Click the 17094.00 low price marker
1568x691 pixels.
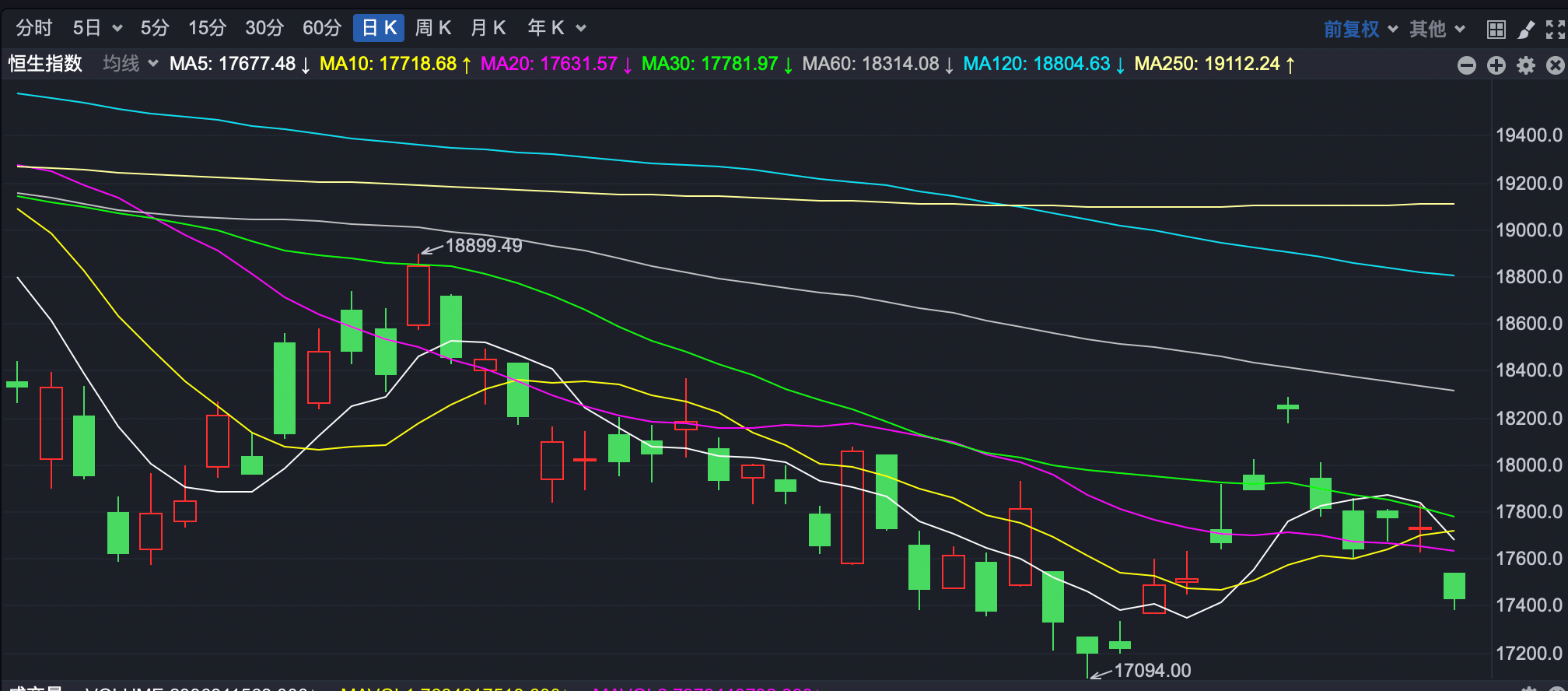pyautogui.click(x=1152, y=670)
